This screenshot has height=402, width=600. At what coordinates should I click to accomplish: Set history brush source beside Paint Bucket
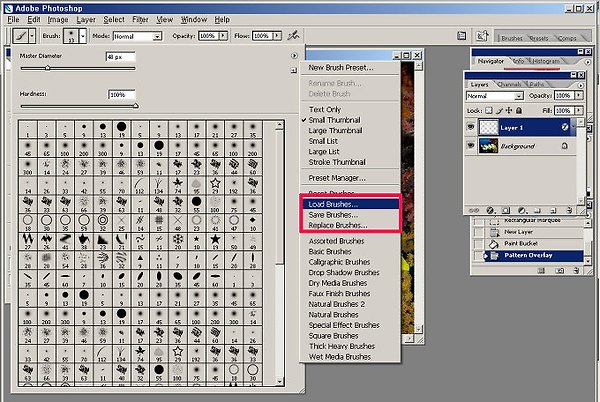click(478, 244)
